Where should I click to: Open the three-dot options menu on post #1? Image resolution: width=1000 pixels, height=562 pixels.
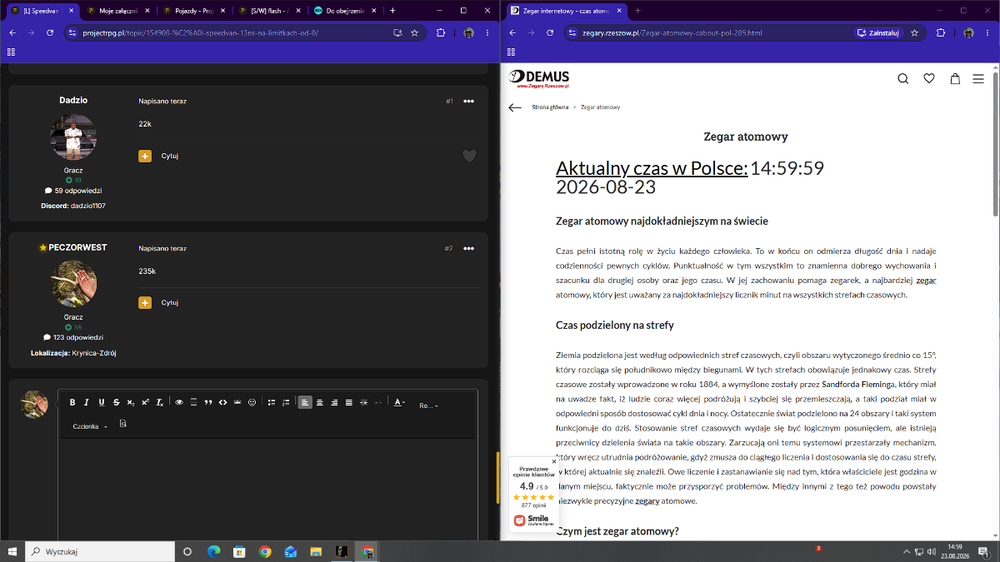tap(469, 101)
